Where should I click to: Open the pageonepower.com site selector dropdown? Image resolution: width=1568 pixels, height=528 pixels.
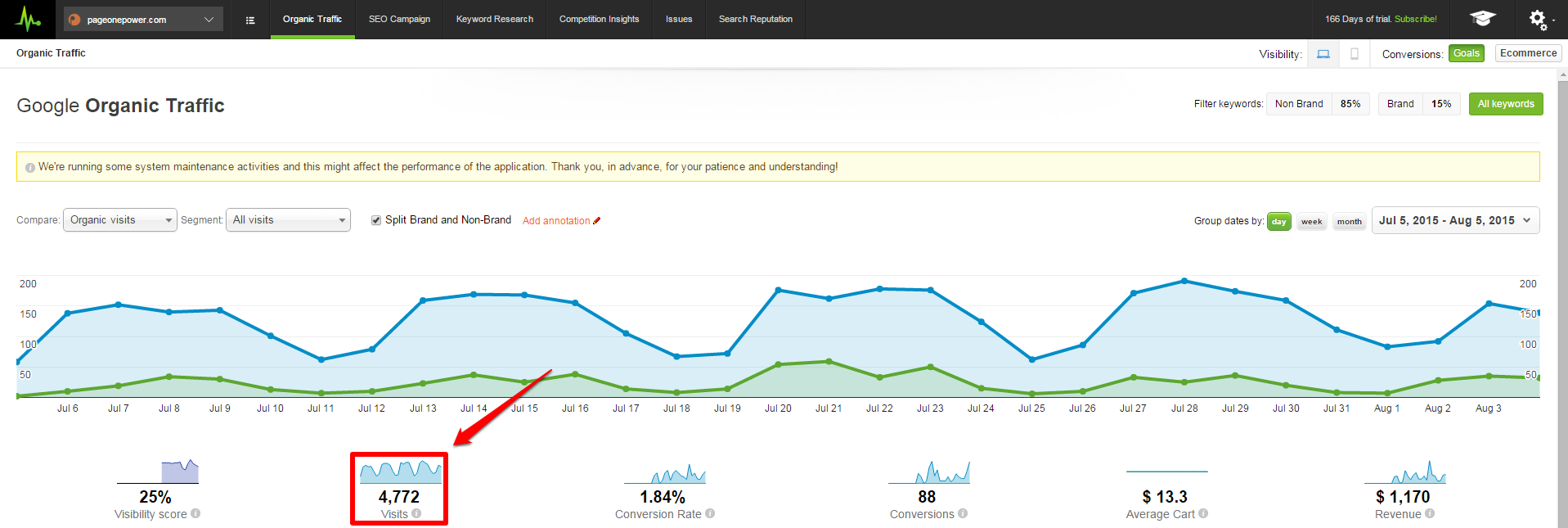(143, 20)
